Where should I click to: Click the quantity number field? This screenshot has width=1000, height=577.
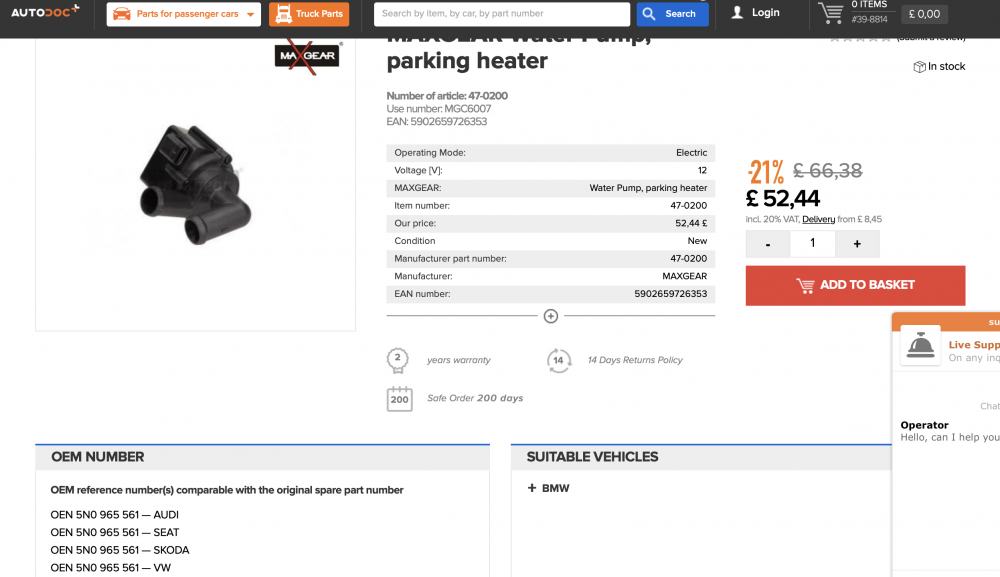(x=812, y=244)
